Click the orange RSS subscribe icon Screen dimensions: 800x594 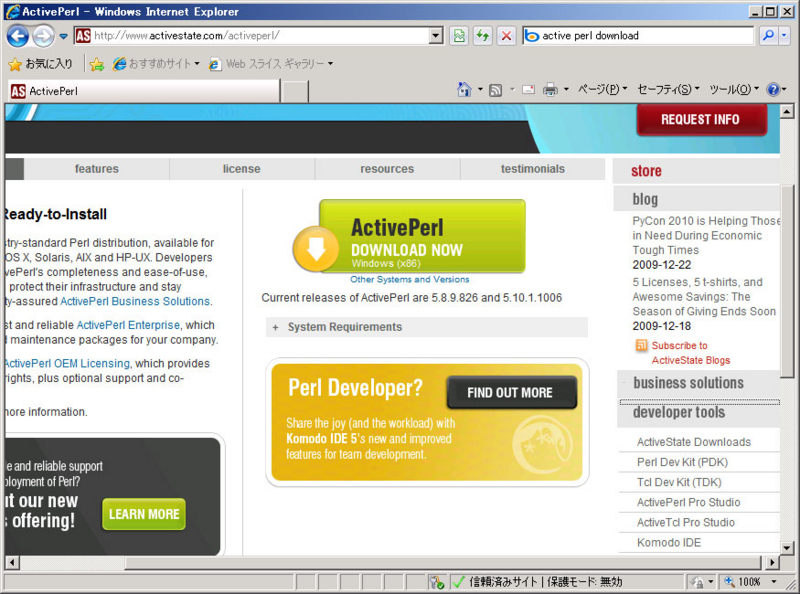pos(641,345)
